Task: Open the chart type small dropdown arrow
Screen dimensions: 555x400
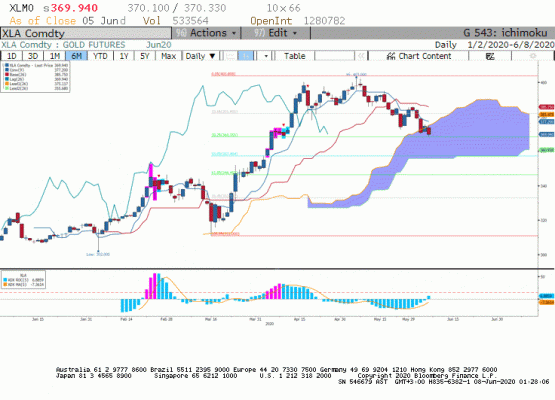Action: click(x=265, y=56)
